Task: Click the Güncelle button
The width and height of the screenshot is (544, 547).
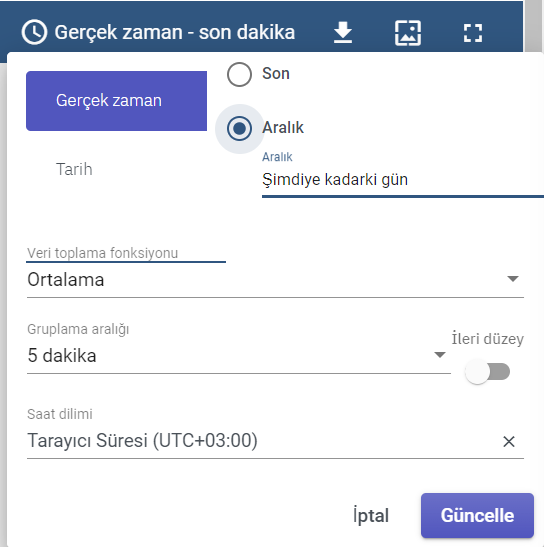Action: (477, 515)
